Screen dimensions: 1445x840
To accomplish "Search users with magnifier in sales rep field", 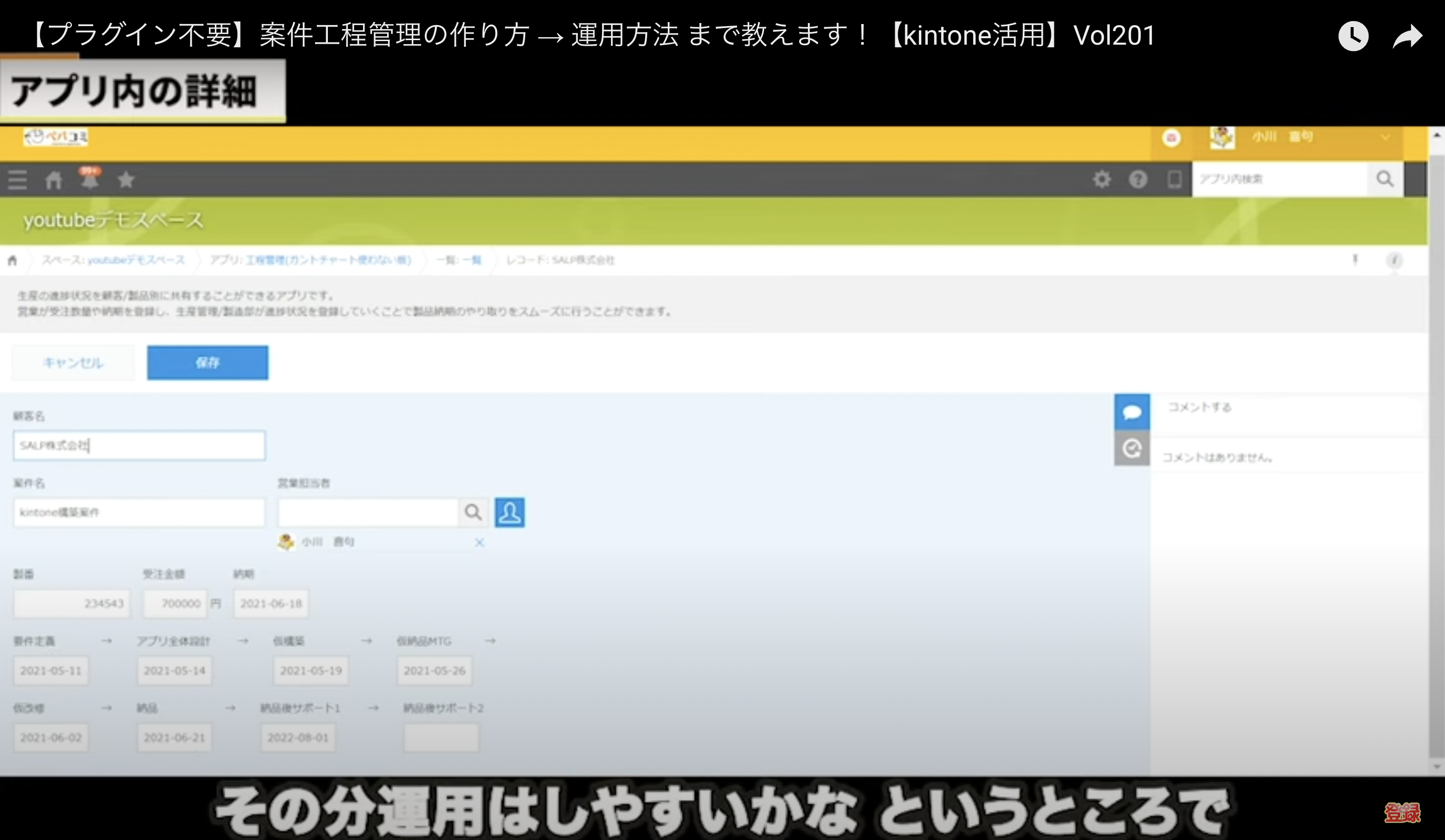I will pos(473,512).
